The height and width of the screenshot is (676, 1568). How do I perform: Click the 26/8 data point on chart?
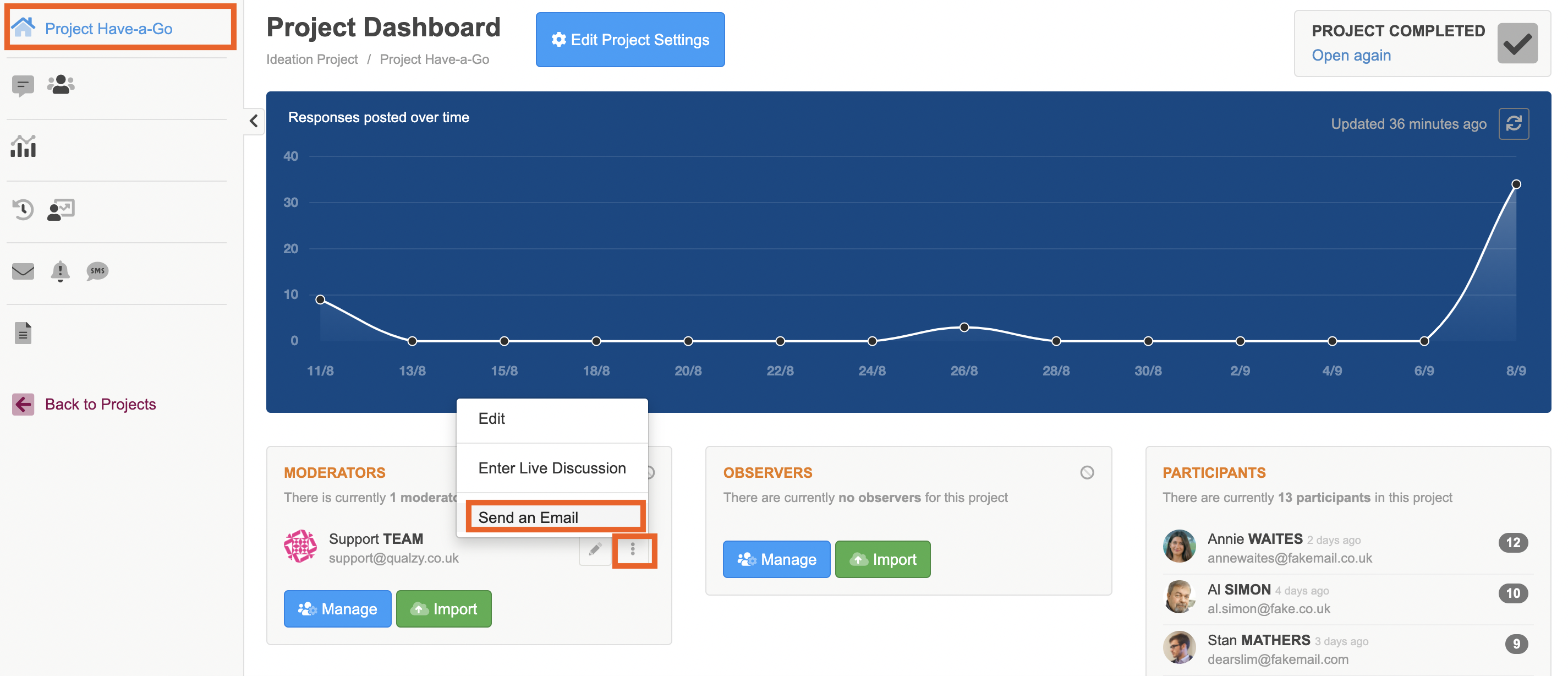click(964, 328)
